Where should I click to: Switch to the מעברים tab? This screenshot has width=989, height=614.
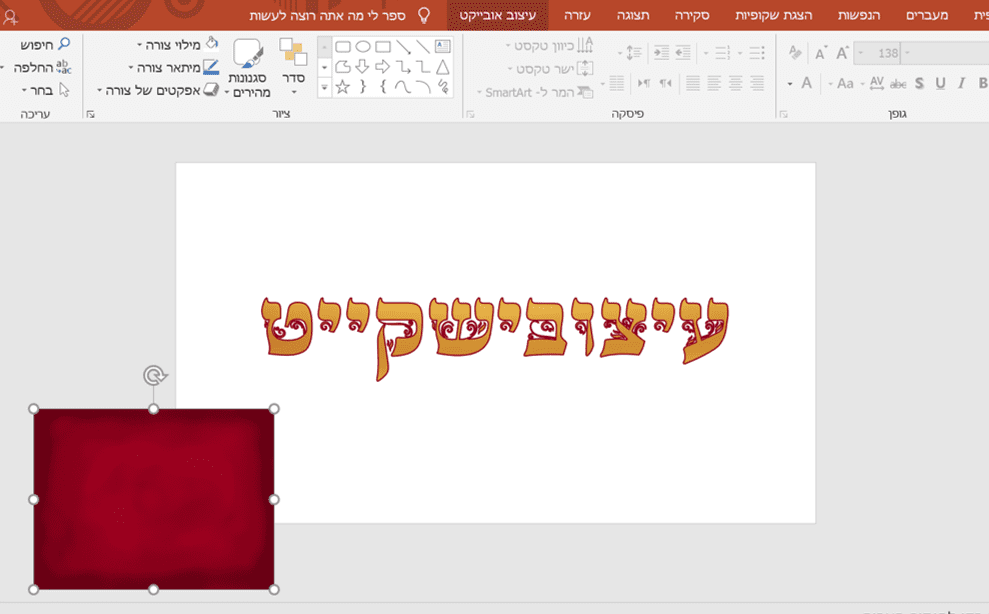point(927,15)
